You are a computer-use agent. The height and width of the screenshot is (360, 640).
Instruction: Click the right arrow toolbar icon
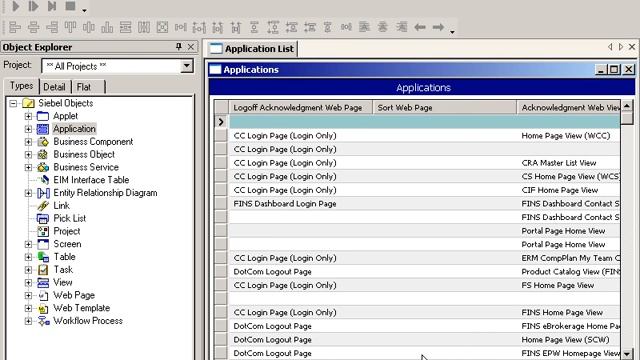[x=438, y=27]
